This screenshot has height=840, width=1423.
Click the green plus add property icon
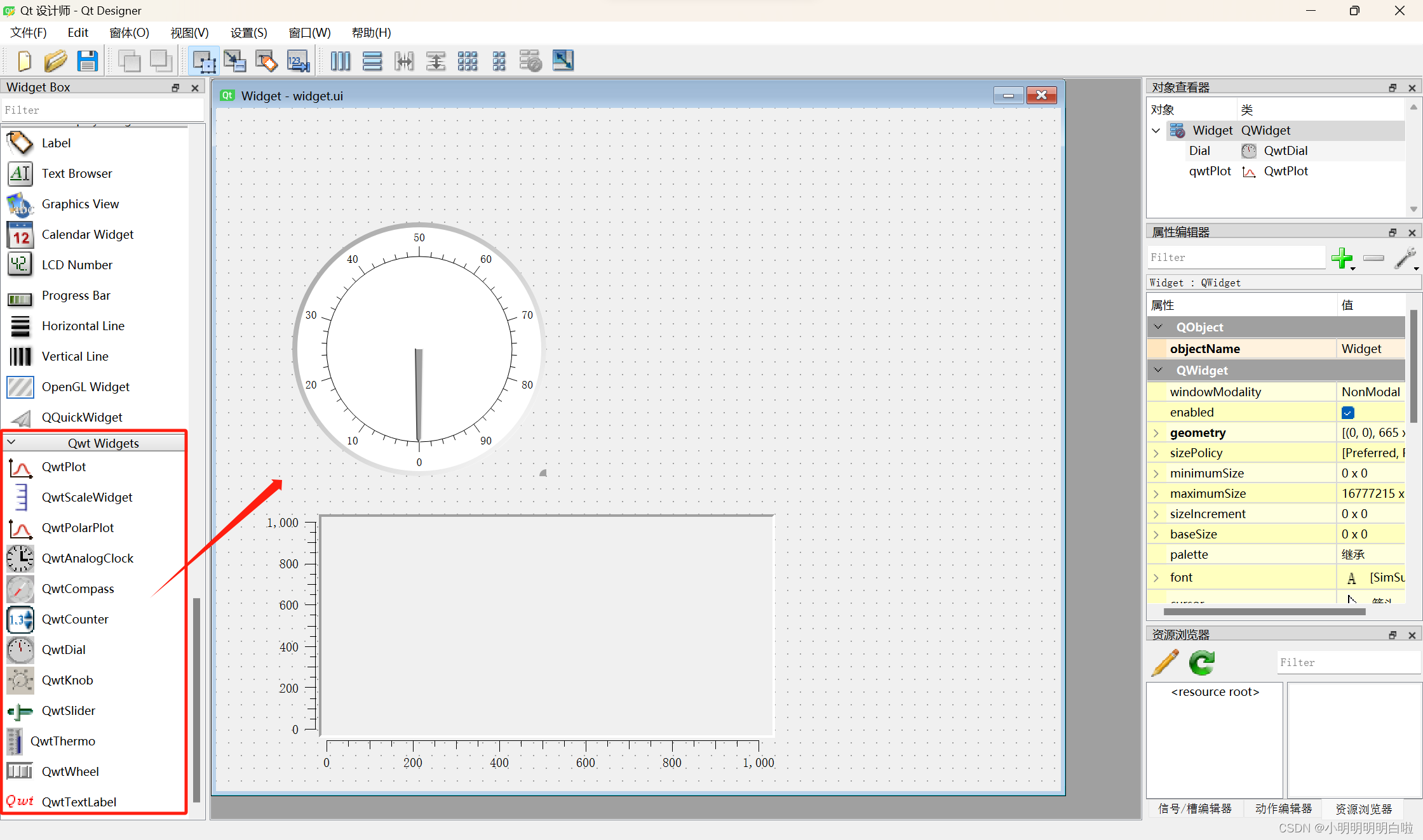pyautogui.click(x=1342, y=258)
